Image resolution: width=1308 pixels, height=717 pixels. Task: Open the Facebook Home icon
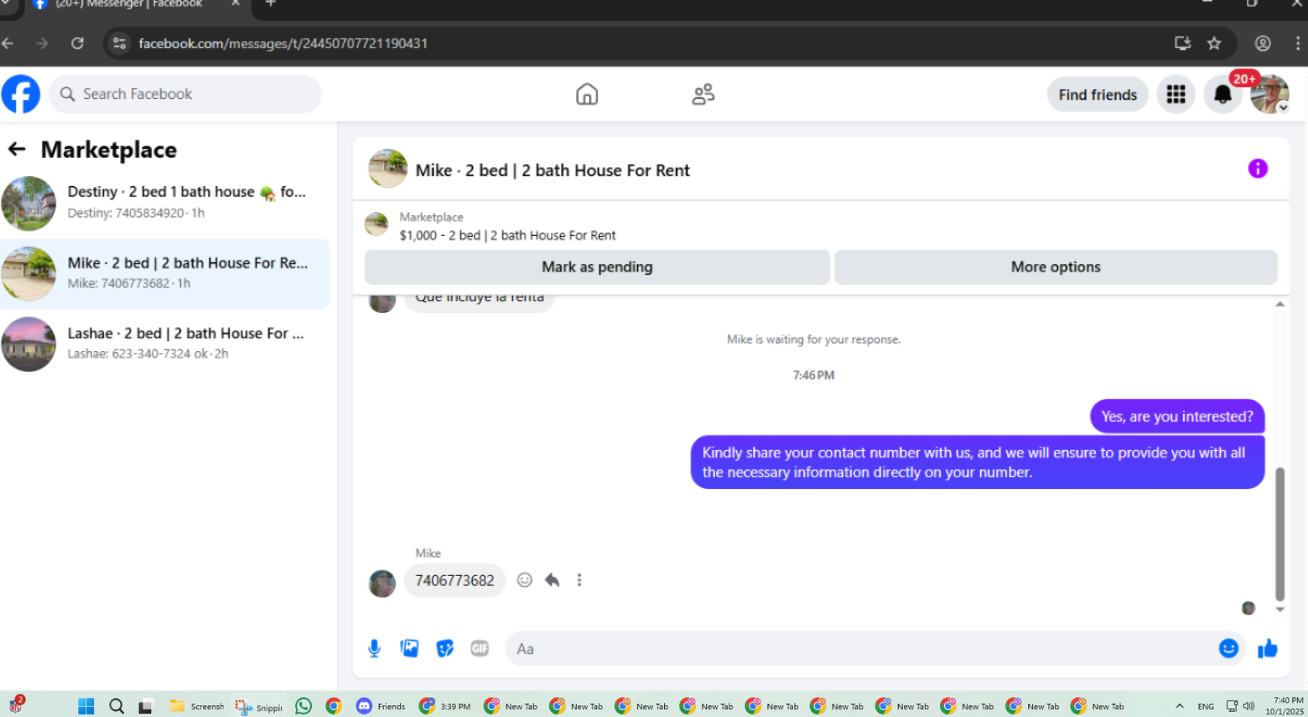[587, 94]
